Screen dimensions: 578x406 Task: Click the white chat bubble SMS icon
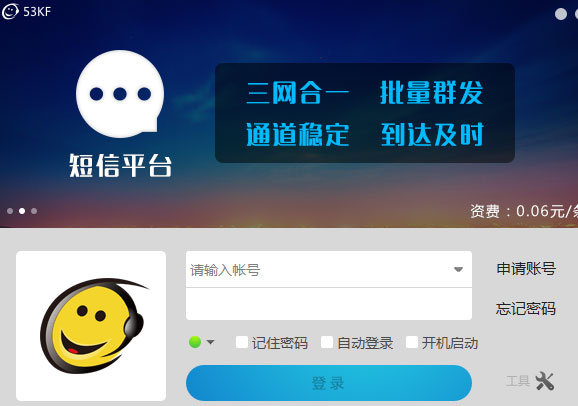(x=120, y=94)
